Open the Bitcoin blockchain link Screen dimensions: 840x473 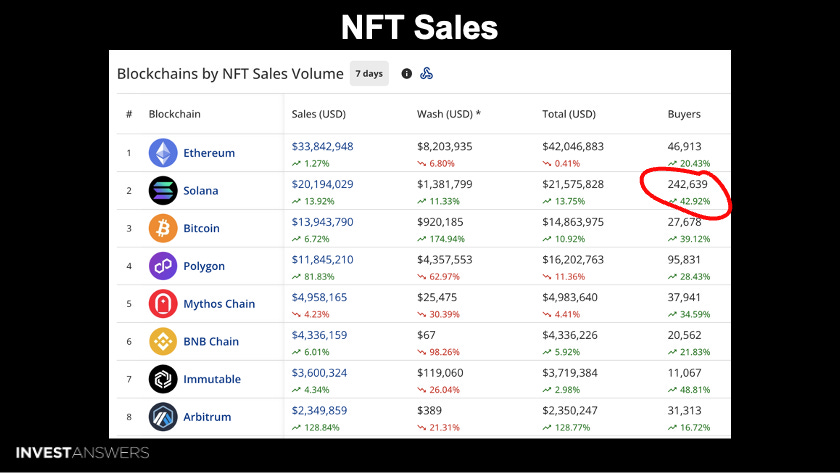pyautogui.click(x=201, y=228)
